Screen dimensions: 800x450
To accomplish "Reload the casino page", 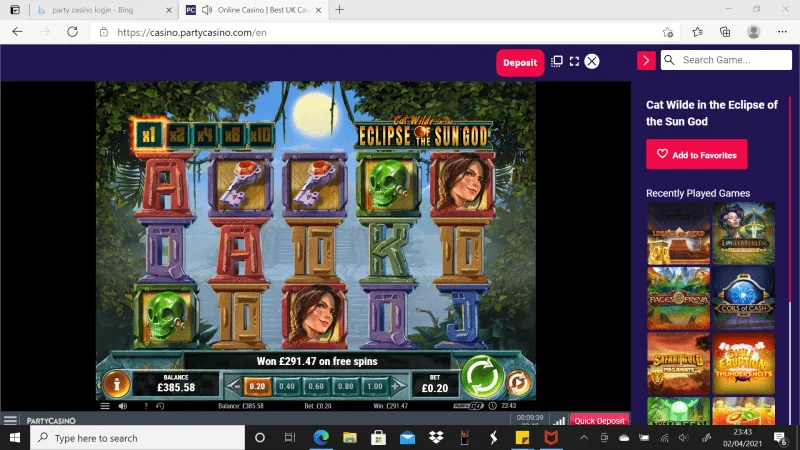I will pos(72,32).
